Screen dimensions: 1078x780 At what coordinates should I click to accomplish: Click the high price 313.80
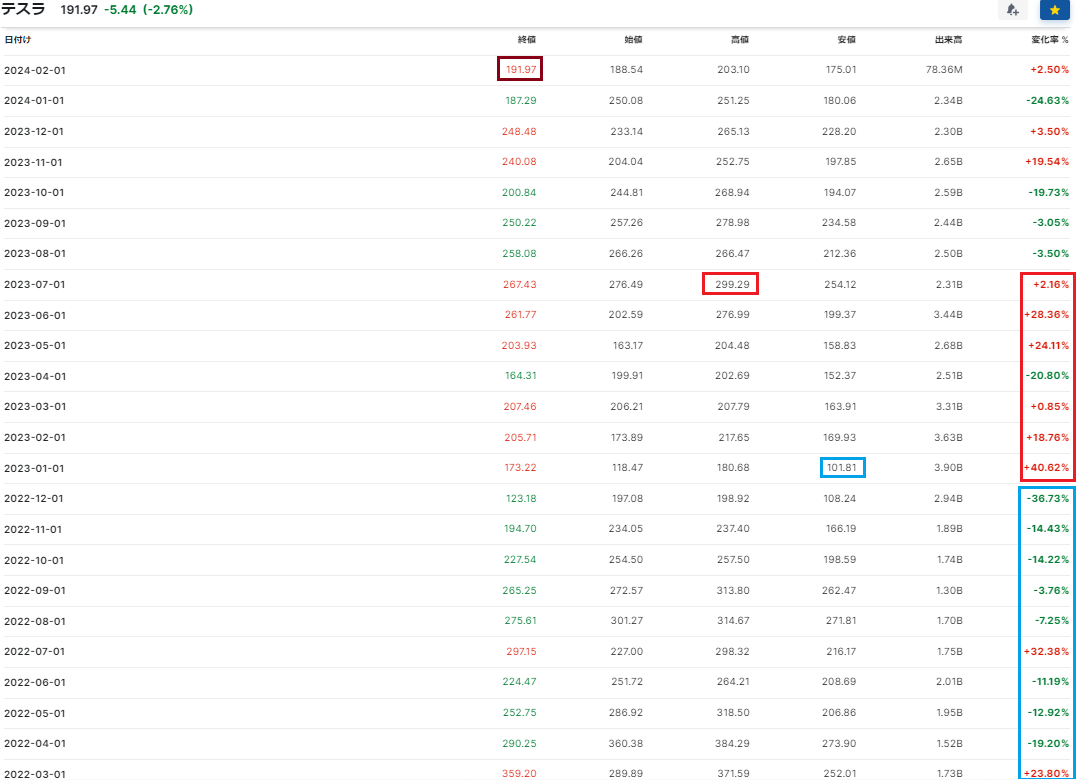[x=732, y=591]
